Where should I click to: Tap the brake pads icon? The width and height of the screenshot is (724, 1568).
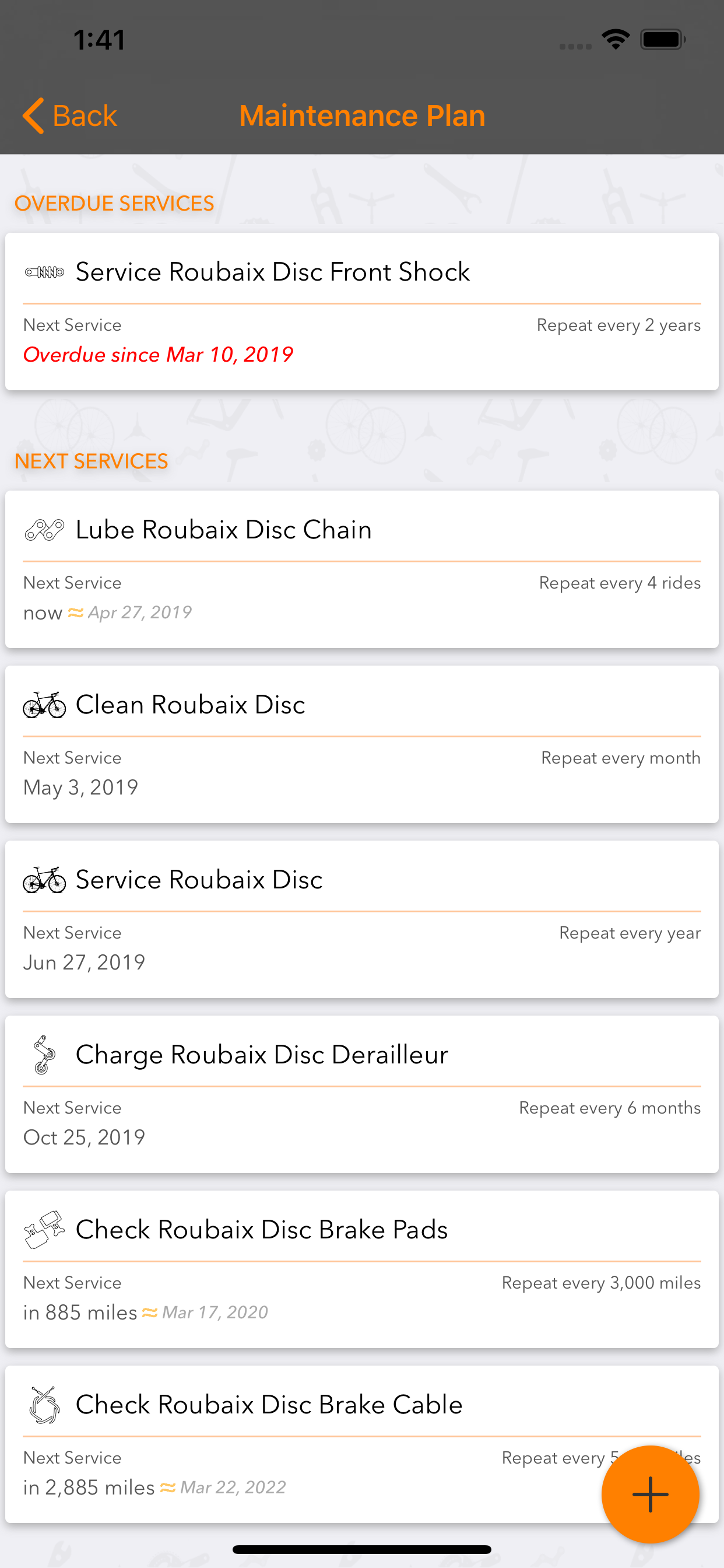[44, 1230]
